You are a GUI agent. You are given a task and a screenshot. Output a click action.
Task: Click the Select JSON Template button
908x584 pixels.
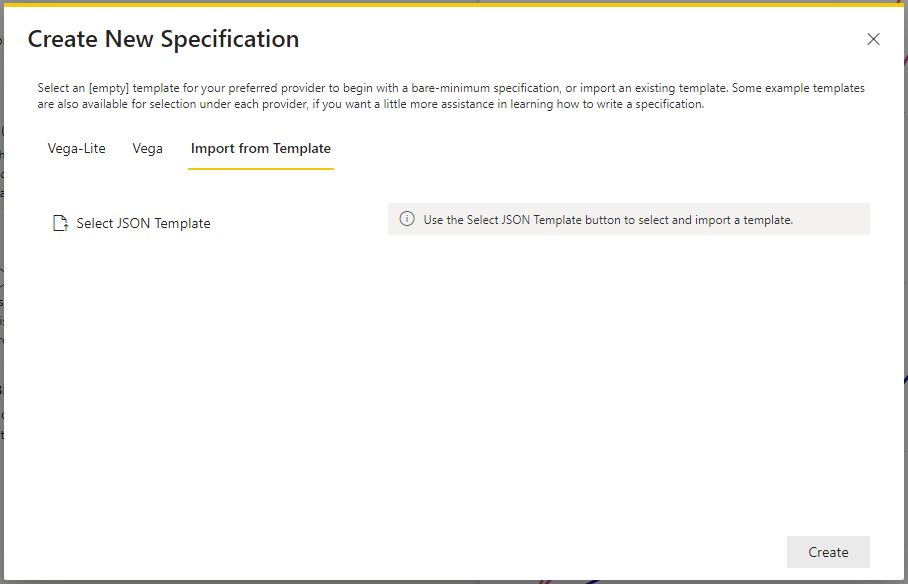tap(131, 223)
